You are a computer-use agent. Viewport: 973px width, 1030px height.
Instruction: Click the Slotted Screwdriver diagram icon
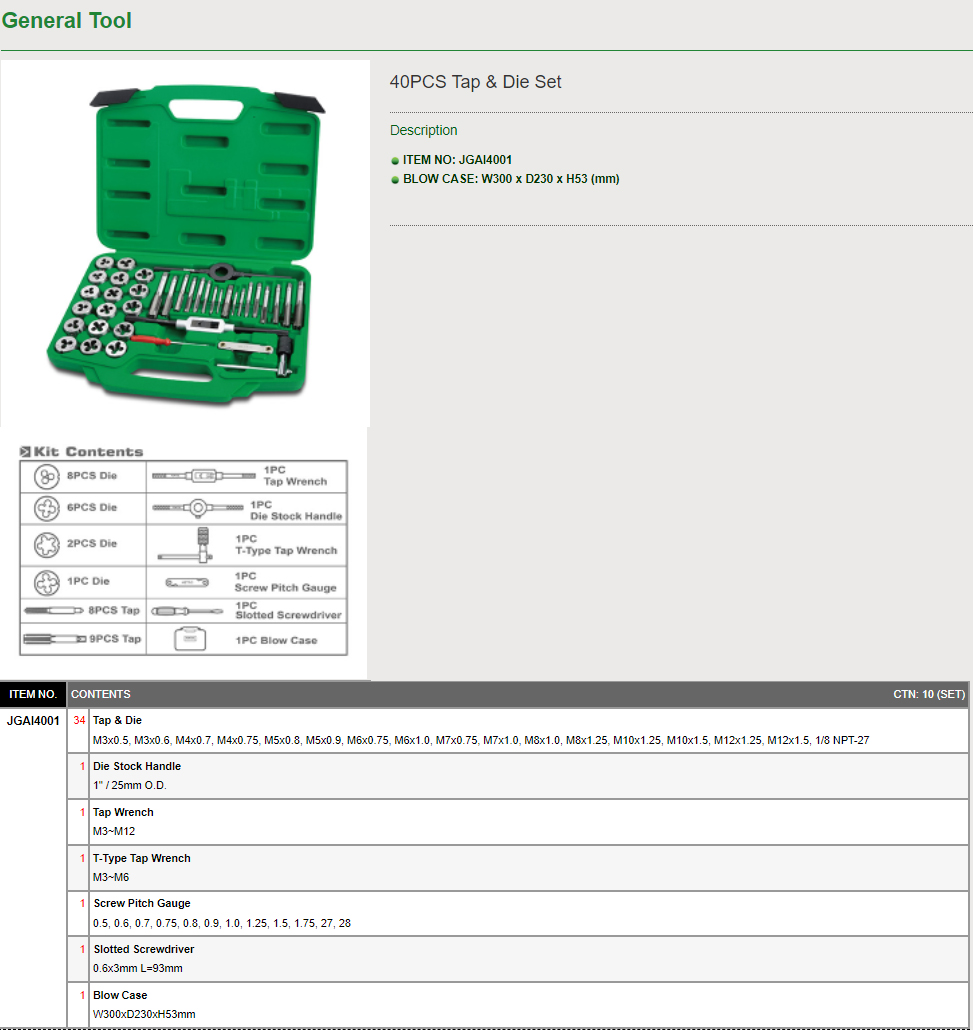click(x=187, y=611)
